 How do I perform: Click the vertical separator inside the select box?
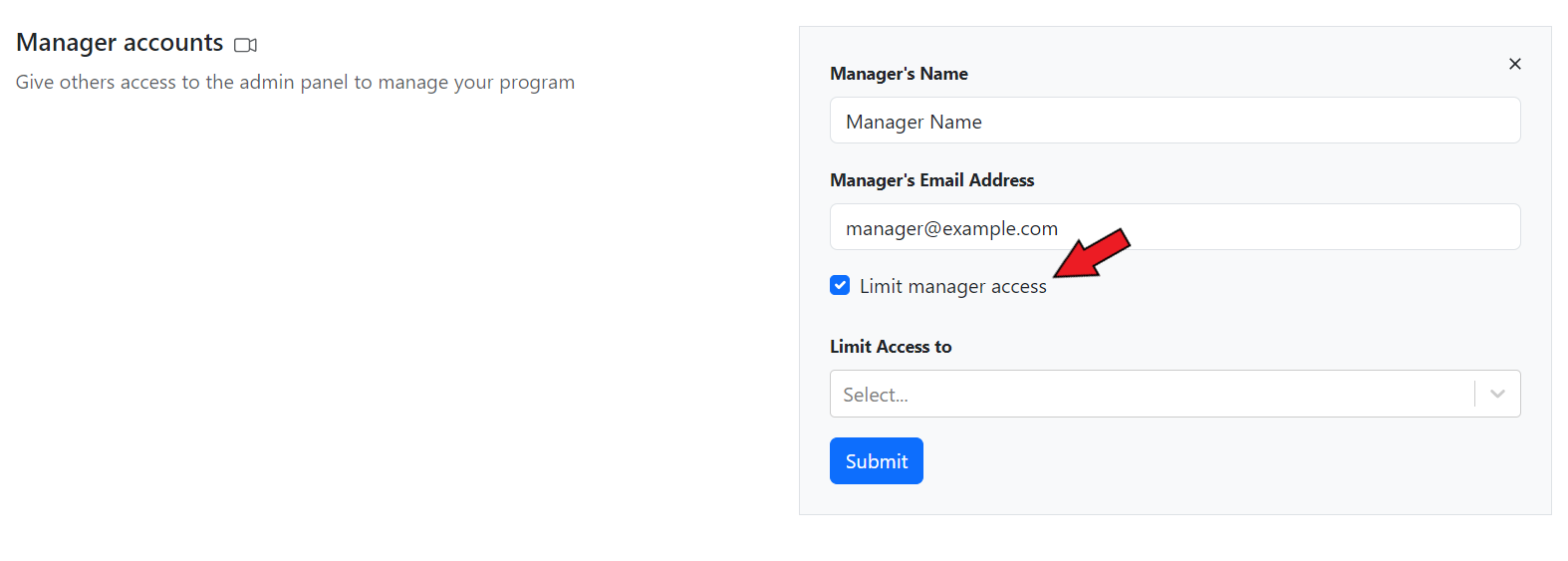(1474, 394)
